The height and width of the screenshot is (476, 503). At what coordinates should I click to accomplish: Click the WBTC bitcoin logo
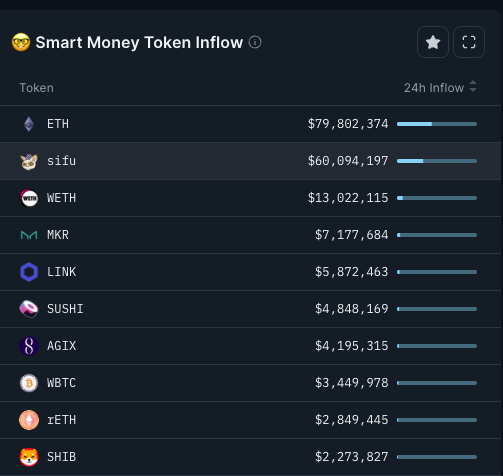[29, 383]
